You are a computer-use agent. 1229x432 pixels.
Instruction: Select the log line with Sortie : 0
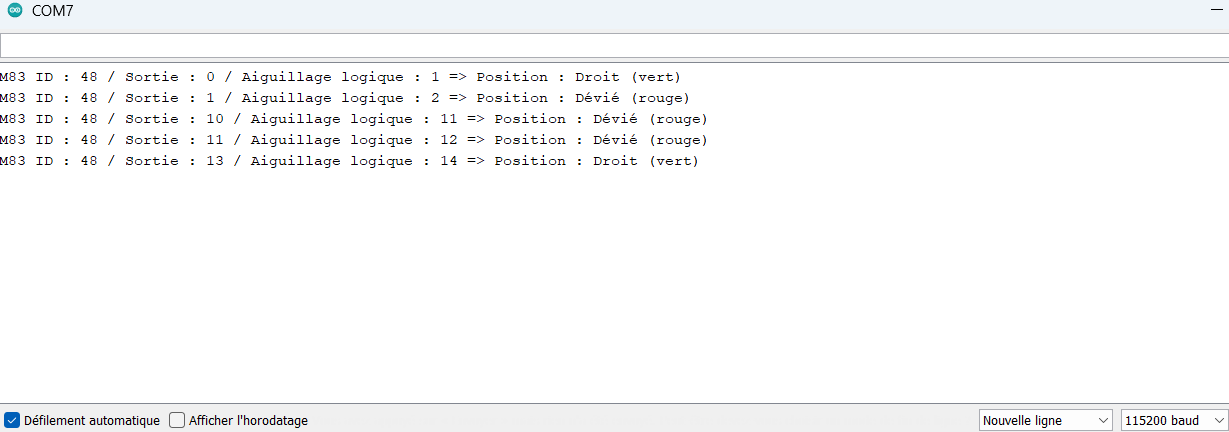(x=340, y=77)
